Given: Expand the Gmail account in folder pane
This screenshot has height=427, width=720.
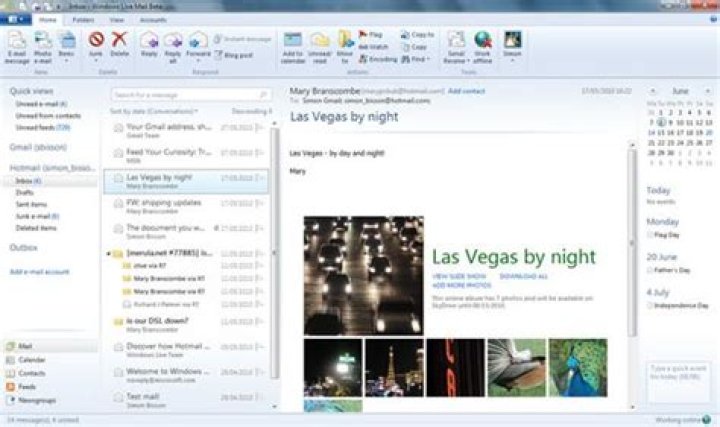Looking at the screenshot, I should click(x=38, y=147).
